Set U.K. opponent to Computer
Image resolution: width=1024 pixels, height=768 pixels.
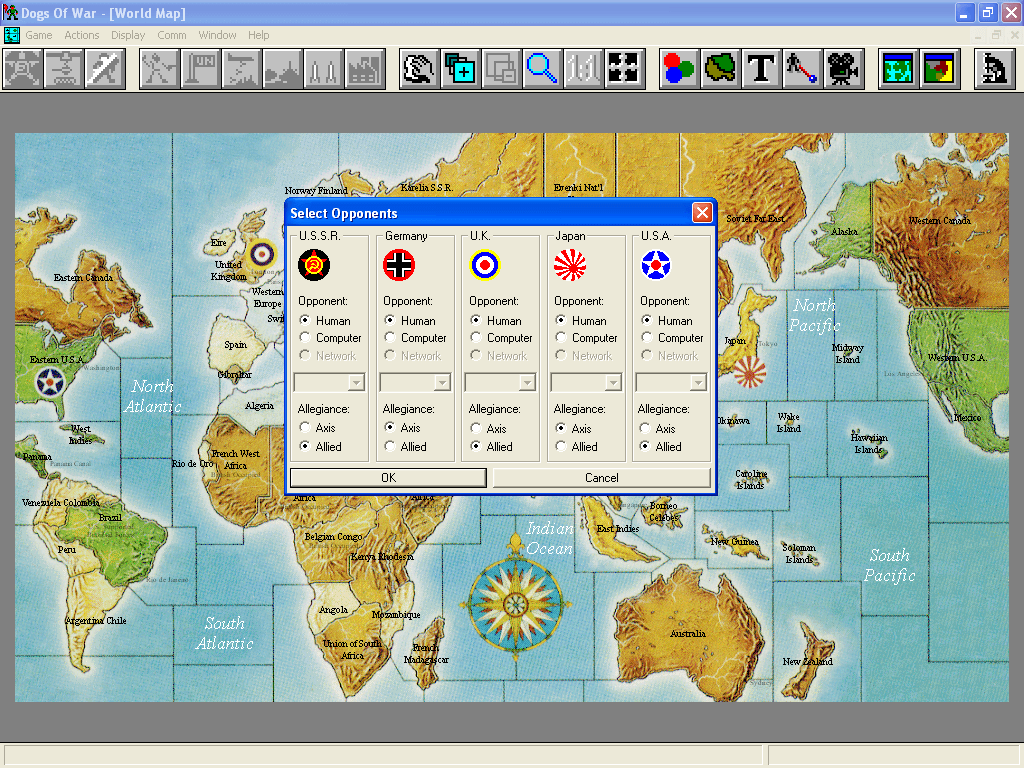(501, 338)
